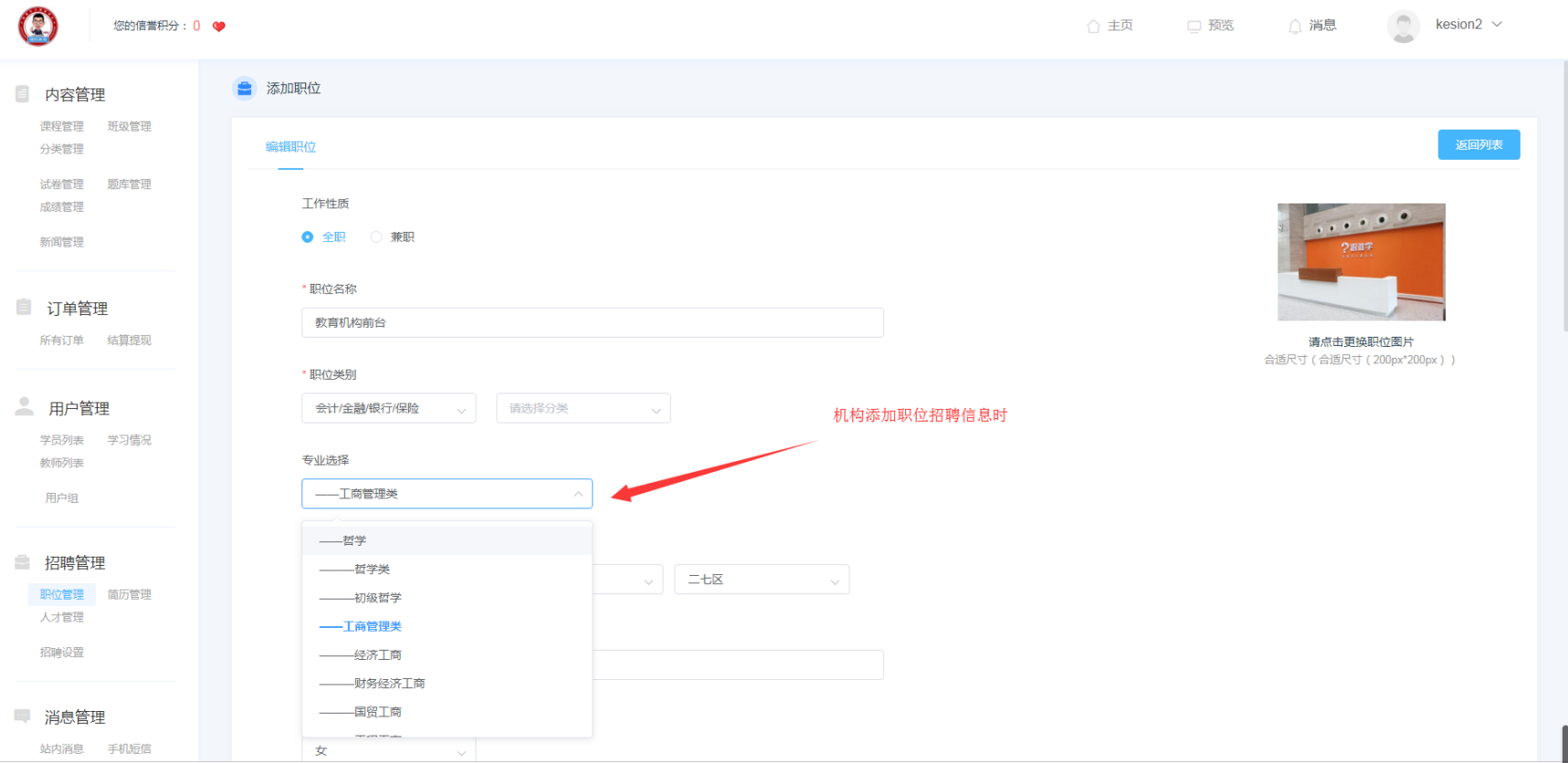
Task: Select the 兼职 radio button
Action: [x=376, y=237]
